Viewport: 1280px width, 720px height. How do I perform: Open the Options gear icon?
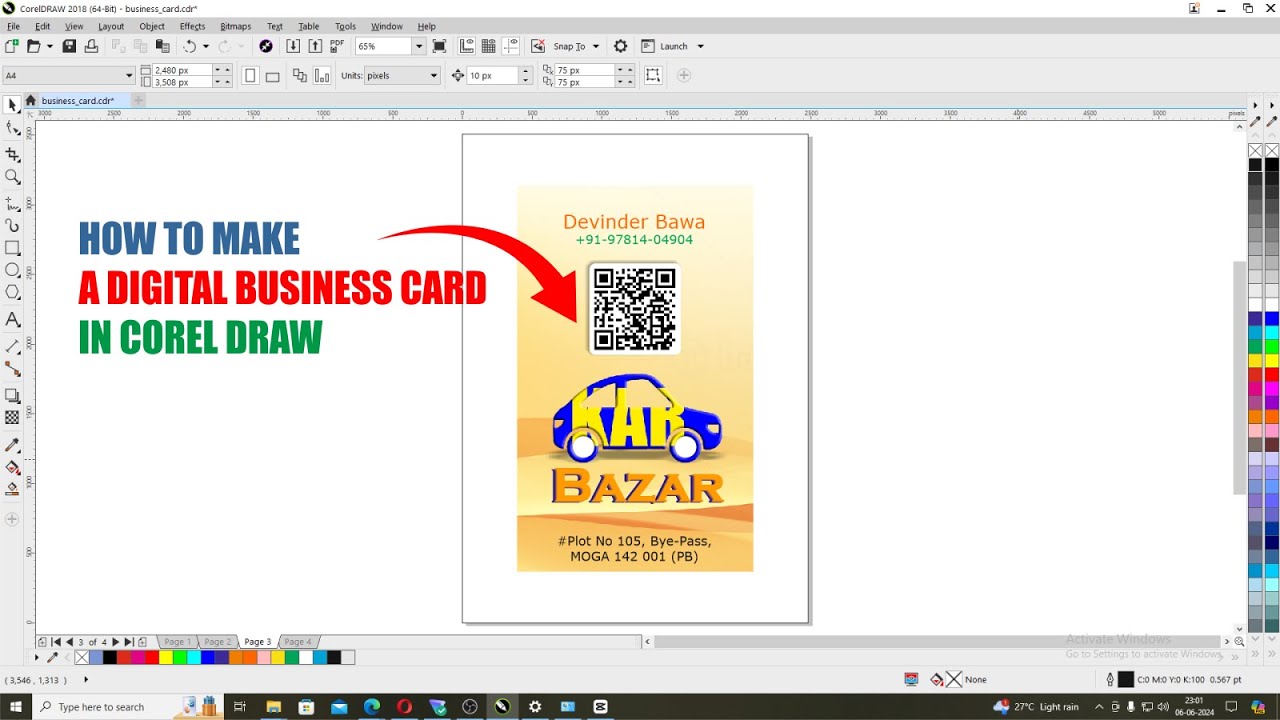tap(620, 46)
